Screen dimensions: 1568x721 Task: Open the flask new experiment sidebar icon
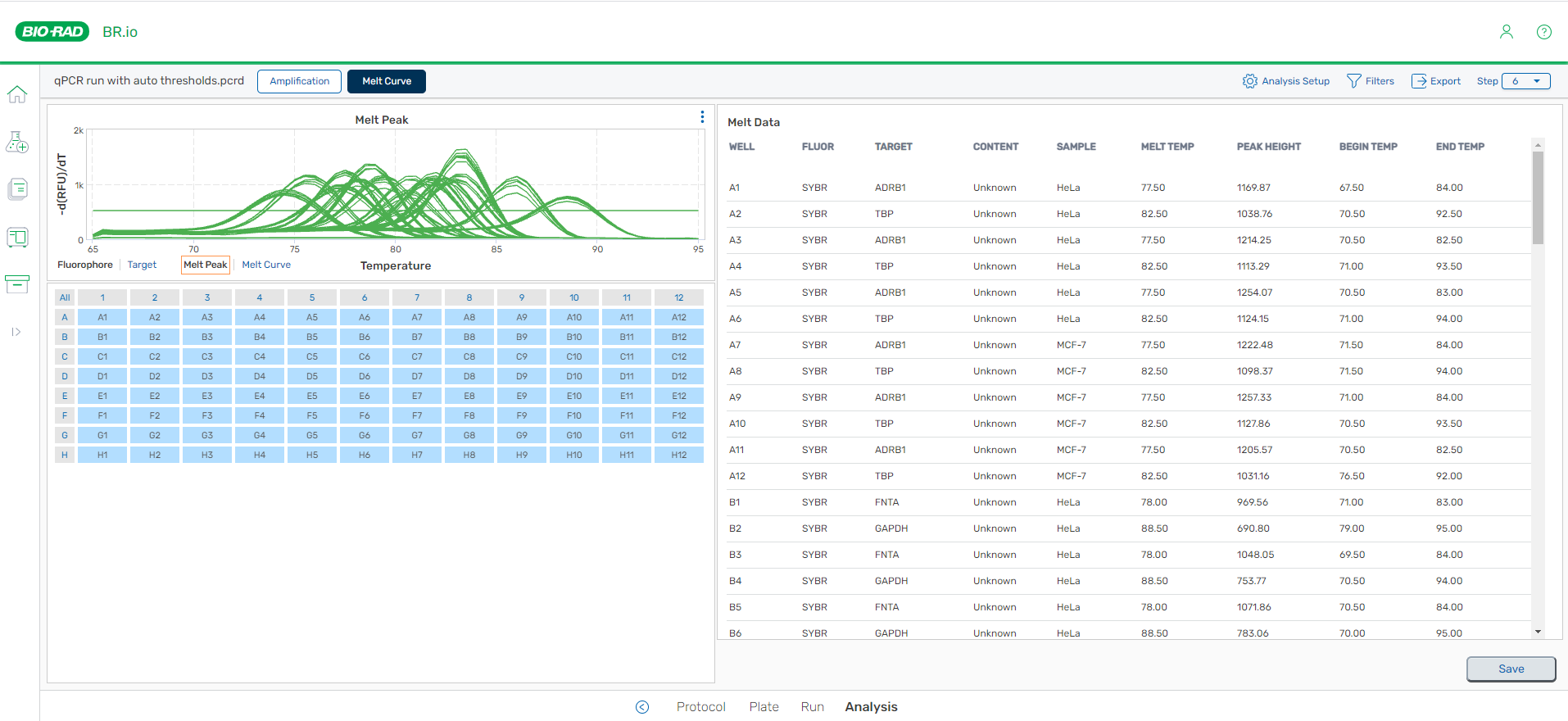click(17, 143)
